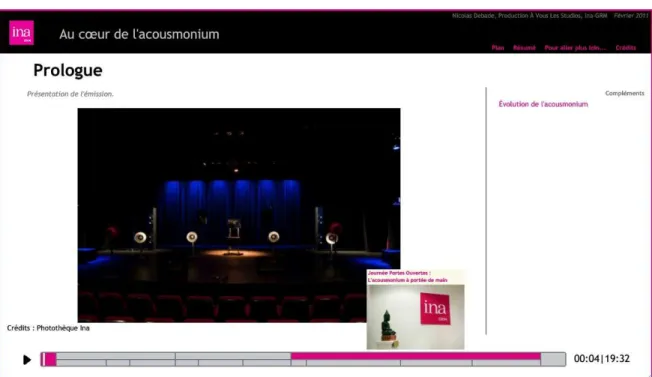Open the Plan menu item
652x377 pixels.
click(x=498, y=48)
